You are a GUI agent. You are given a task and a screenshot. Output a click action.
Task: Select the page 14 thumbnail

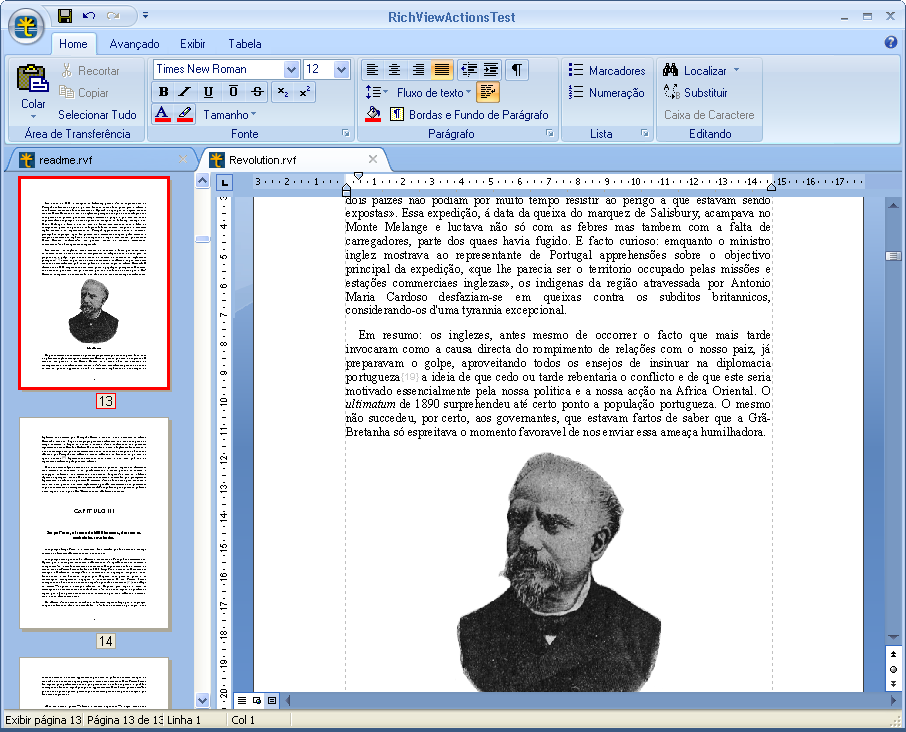pyautogui.click(x=95, y=522)
